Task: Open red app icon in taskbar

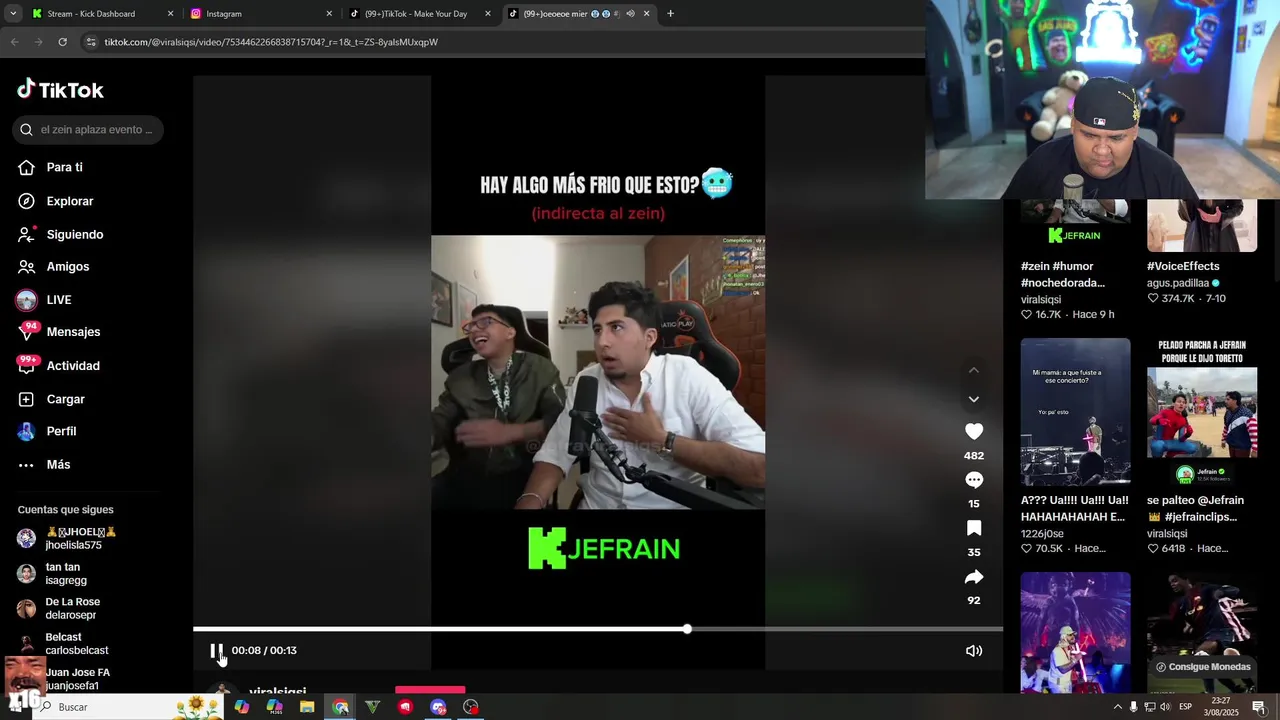Action: coord(405,707)
